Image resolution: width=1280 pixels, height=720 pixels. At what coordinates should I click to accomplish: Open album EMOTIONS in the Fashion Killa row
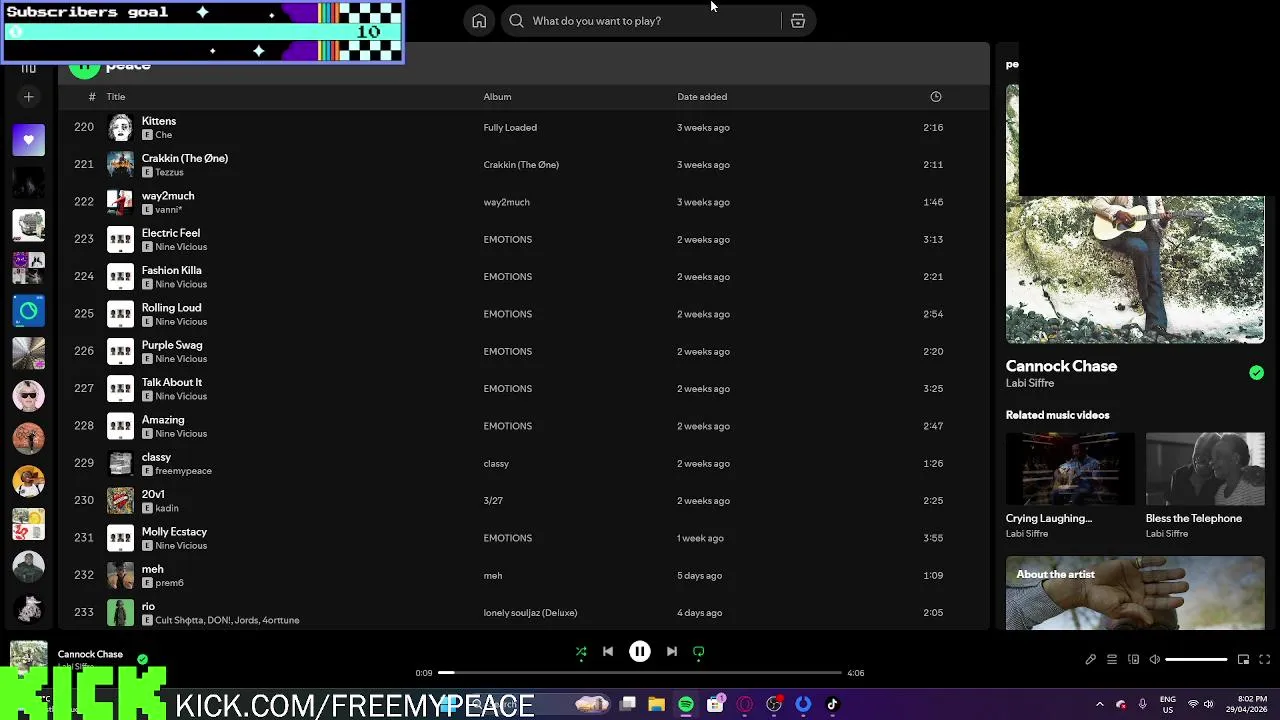click(x=508, y=277)
